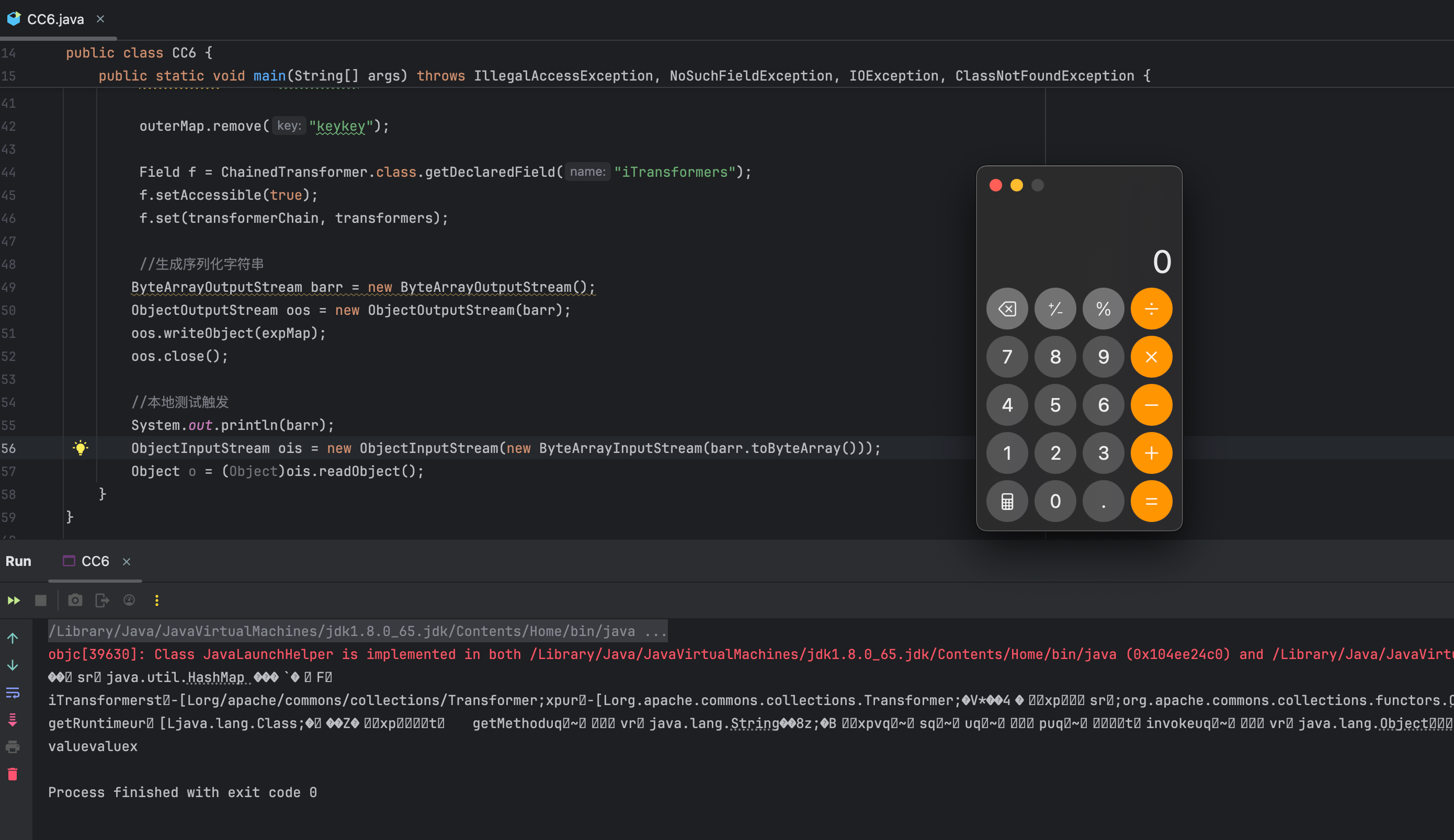The height and width of the screenshot is (840, 1454).
Task: Click the Stop process button
Action: click(x=40, y=600)
